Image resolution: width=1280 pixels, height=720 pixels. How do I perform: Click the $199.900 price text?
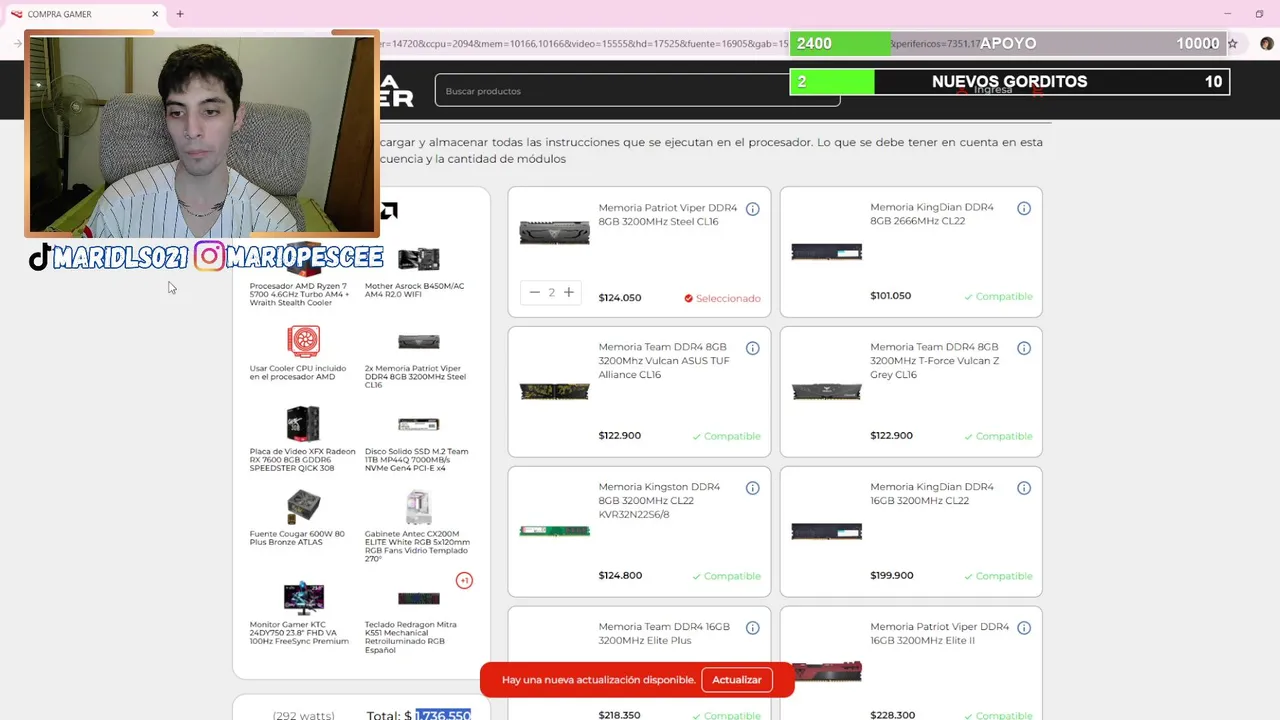(892, 576)
